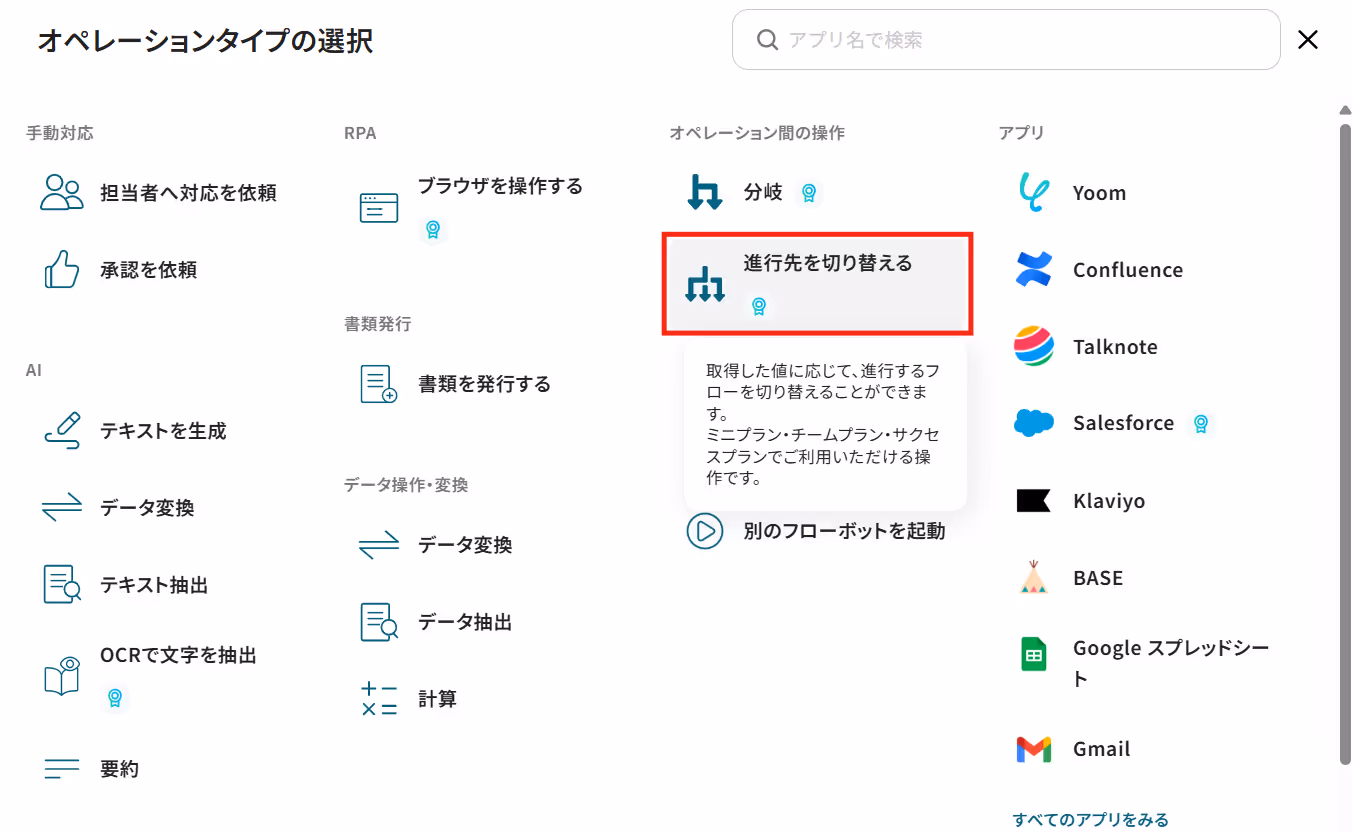Viewport: 1352px width, 832px height.
Task: Click arrows icon under データ操作・変換 section
Action: point(379,545)
